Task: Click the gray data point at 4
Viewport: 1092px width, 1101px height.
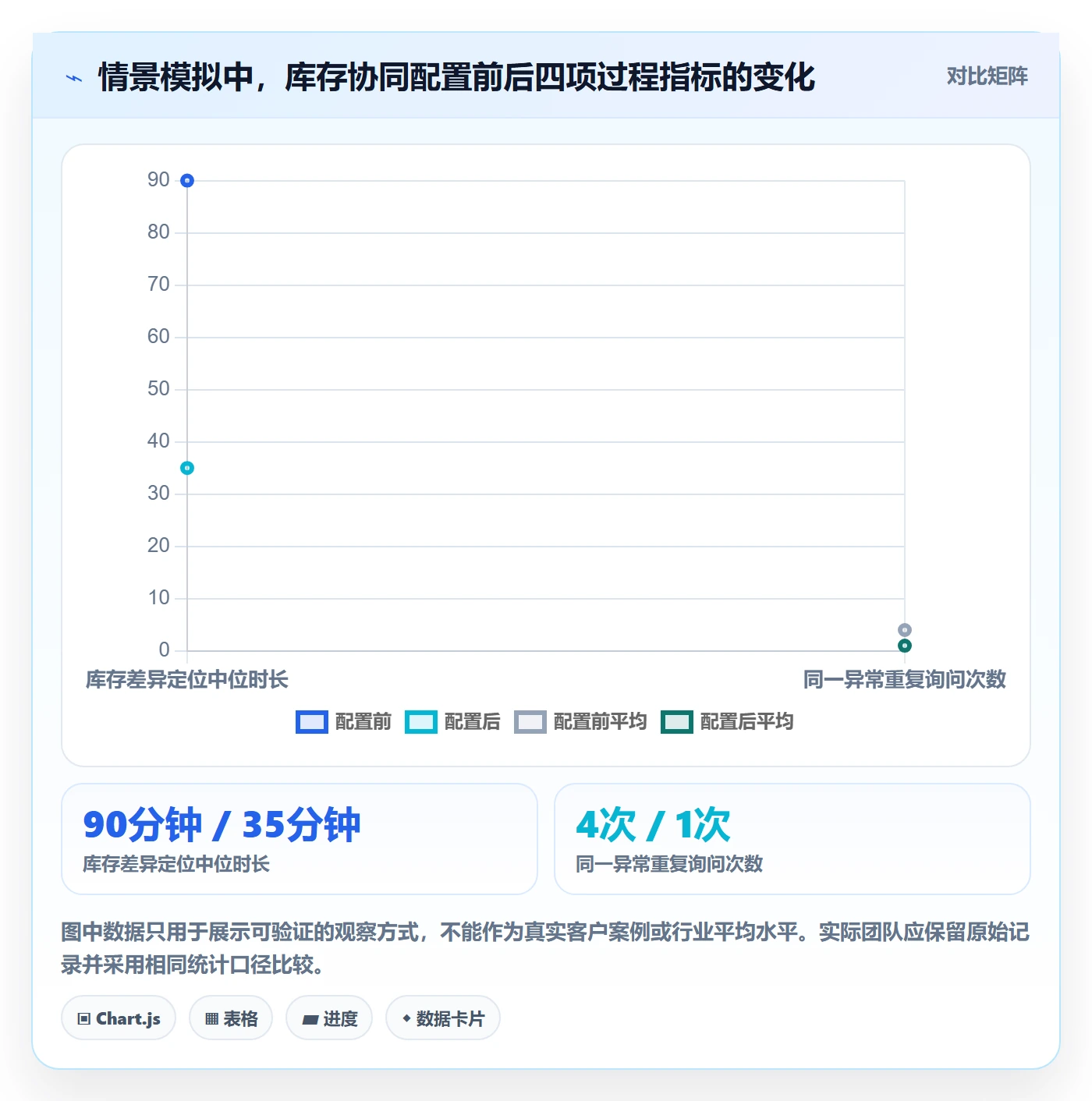Action: click(905, 630)
